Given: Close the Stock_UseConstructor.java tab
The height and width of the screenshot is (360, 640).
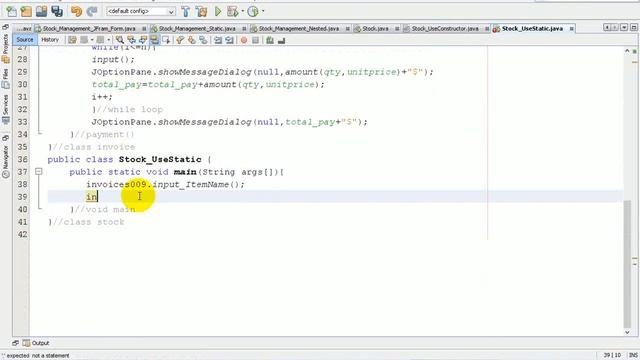Looking at the screenshot, I should click(x=487, y=29).
